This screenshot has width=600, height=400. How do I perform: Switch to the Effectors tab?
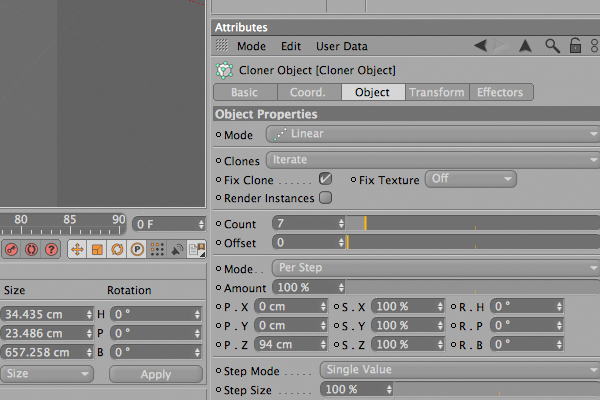(x=500, y=92)
